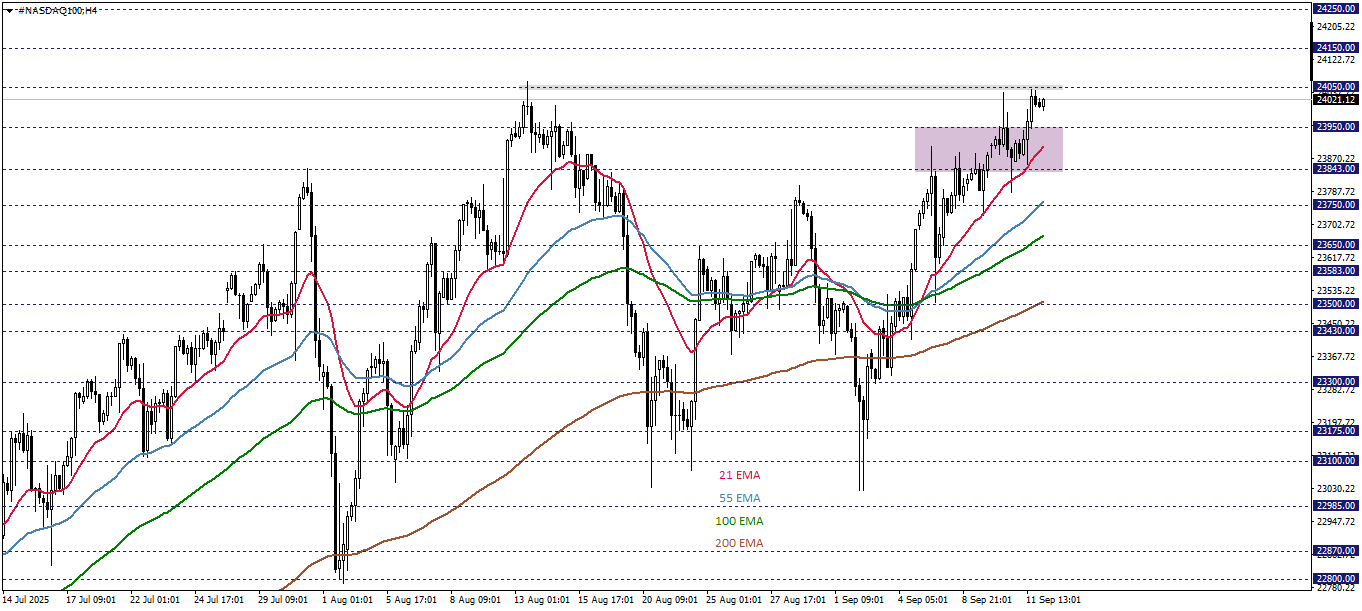Viewport: 1362px width, 611px height.
Task: Select the 22870.00 price level label
Action: [1336, 551]
